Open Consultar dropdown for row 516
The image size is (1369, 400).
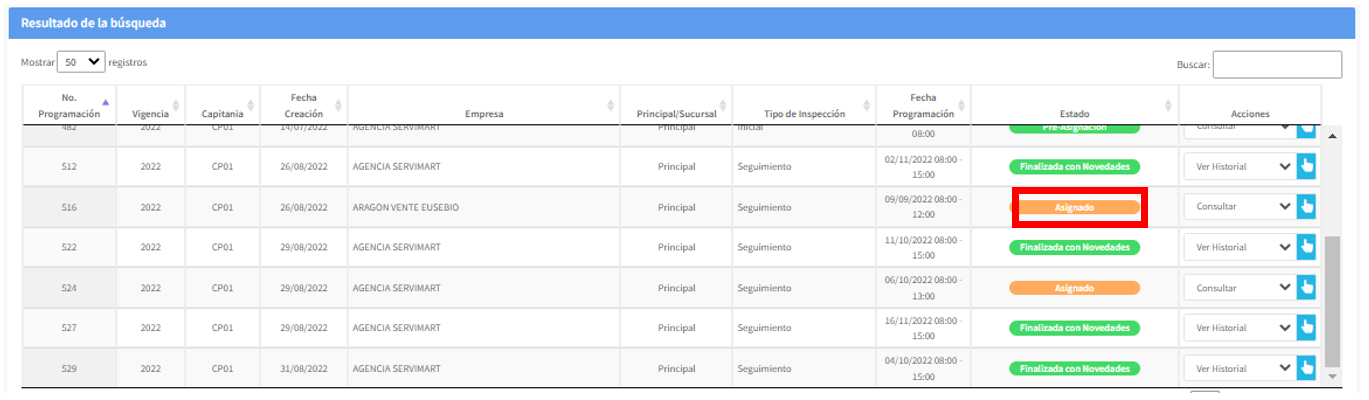pos(1239,206)
